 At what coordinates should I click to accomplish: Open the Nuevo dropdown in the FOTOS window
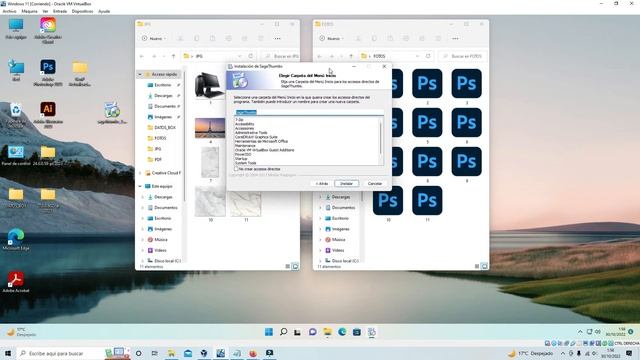[331, 38]
